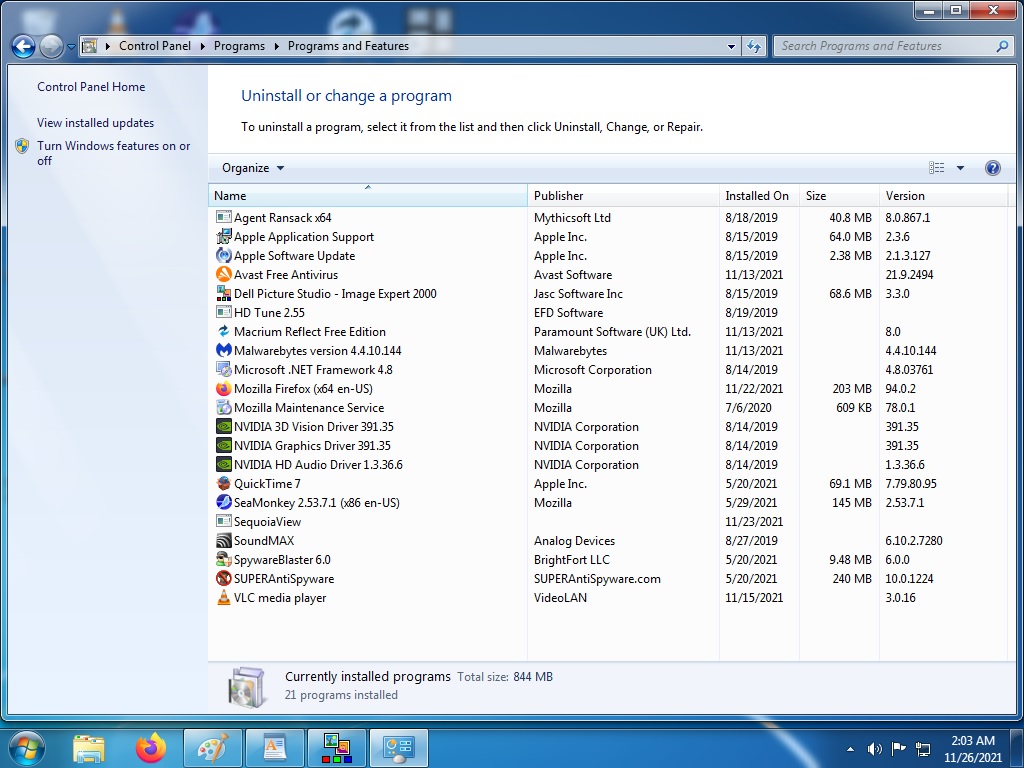
Task: Sort by the Size column header
Action: click(x=839, y=195)
